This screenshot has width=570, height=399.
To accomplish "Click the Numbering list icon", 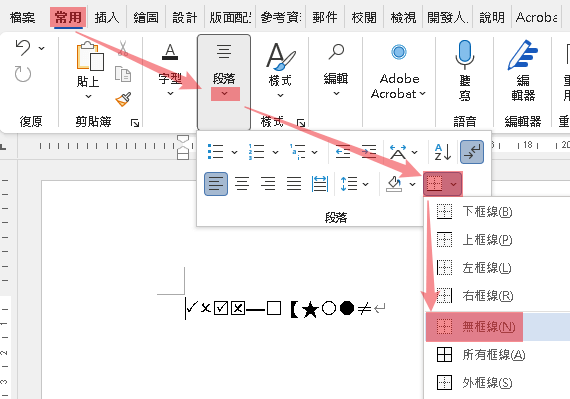I will [x=256, y=152].
